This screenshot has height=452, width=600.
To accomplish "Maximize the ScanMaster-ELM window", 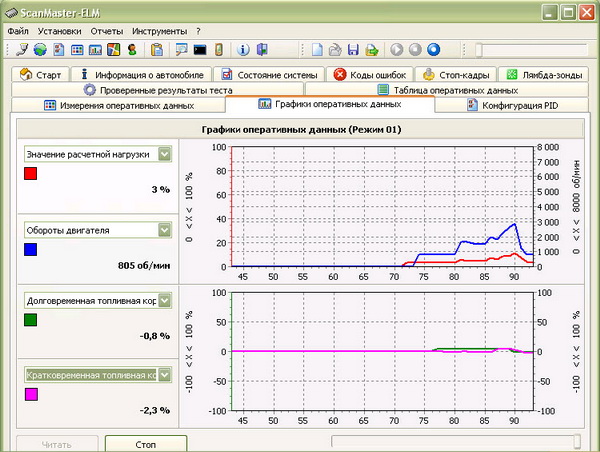I will click(x=568, y=13).
